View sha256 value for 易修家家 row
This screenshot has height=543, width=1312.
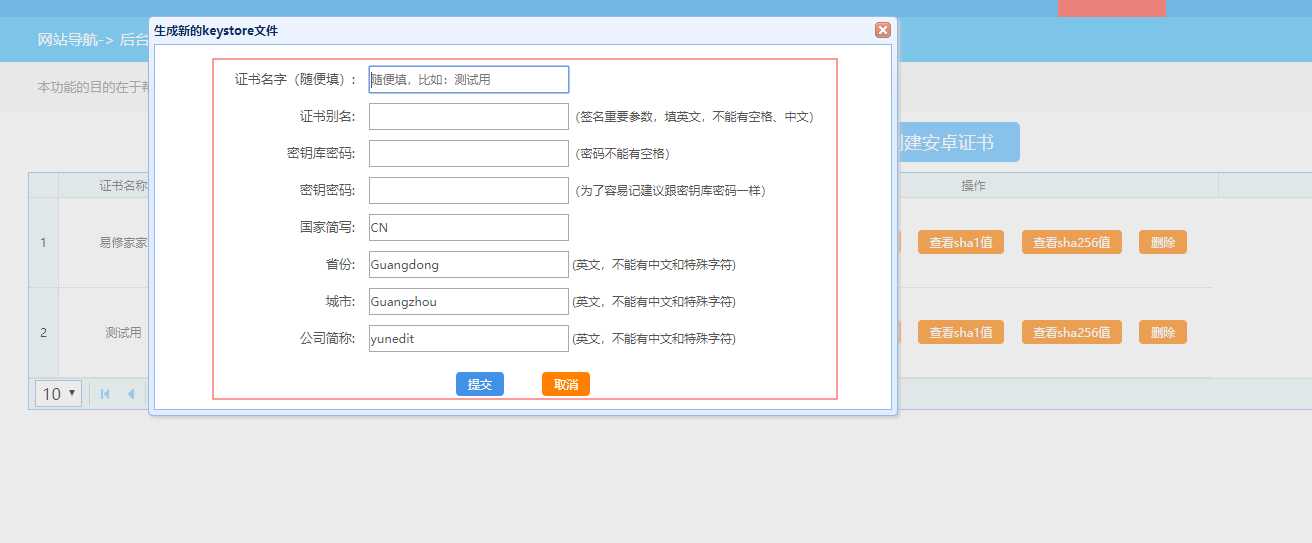(1072, 242)
